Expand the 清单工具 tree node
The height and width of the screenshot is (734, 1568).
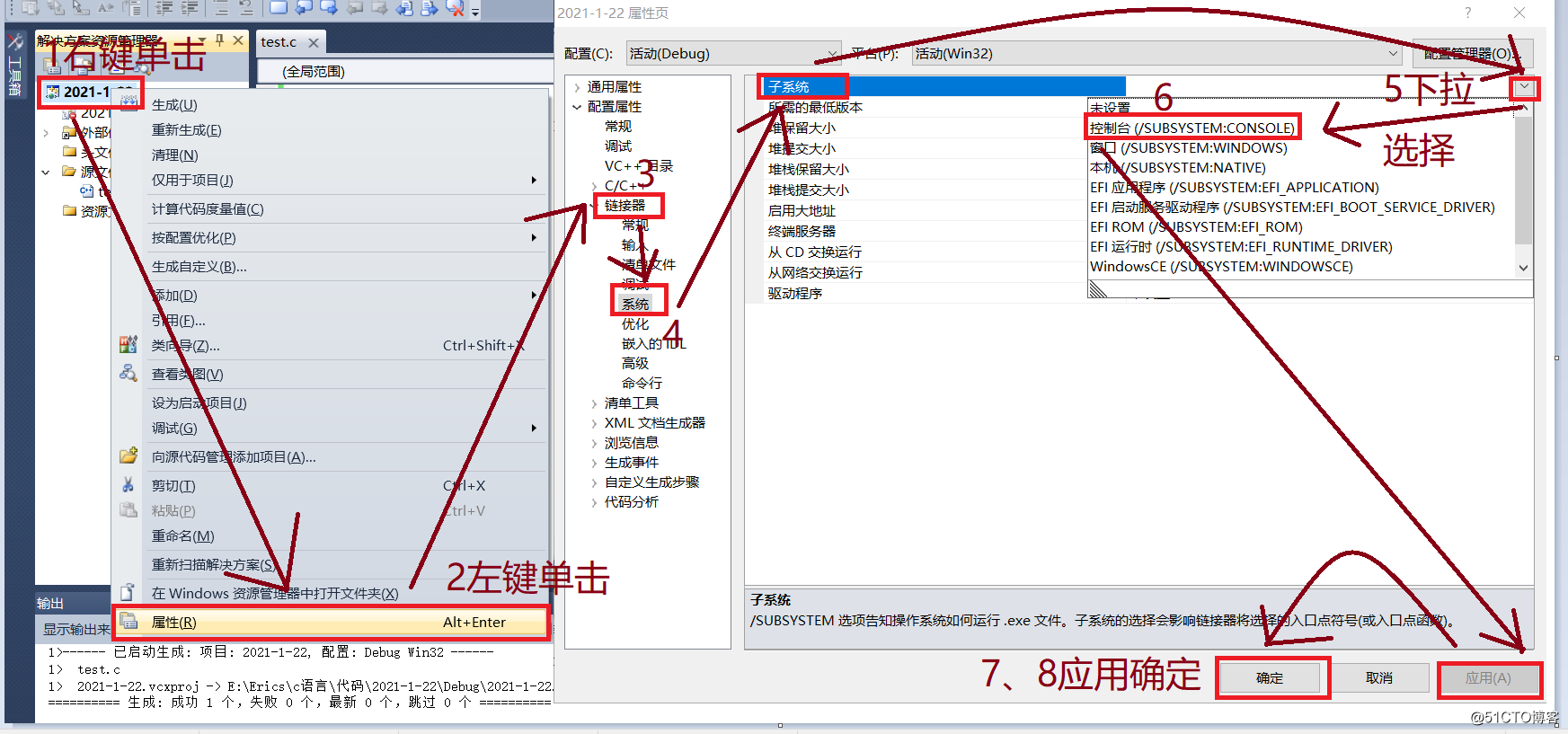click(x=594, y=403)
